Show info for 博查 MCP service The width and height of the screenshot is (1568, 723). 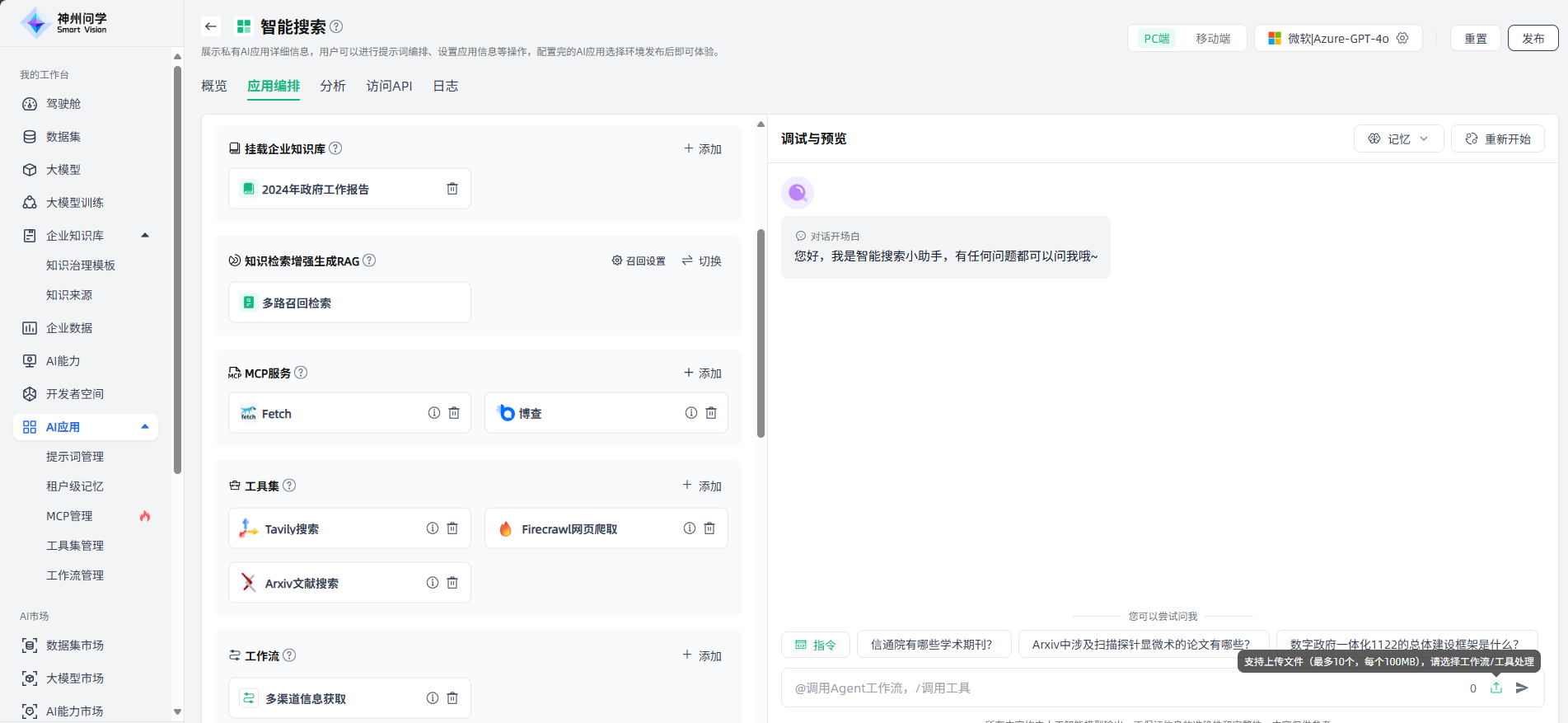[x=691, y=413]
